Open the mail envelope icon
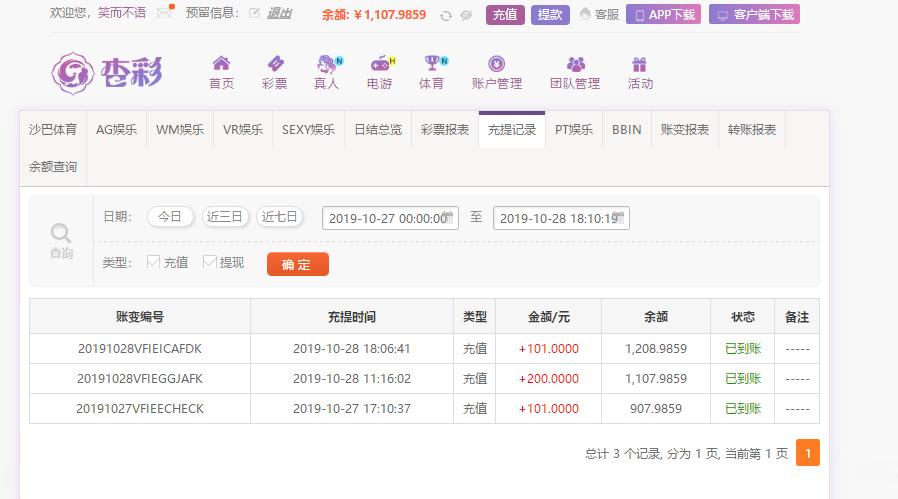Screen dimensions: 898x499 [x=164, y=13]
